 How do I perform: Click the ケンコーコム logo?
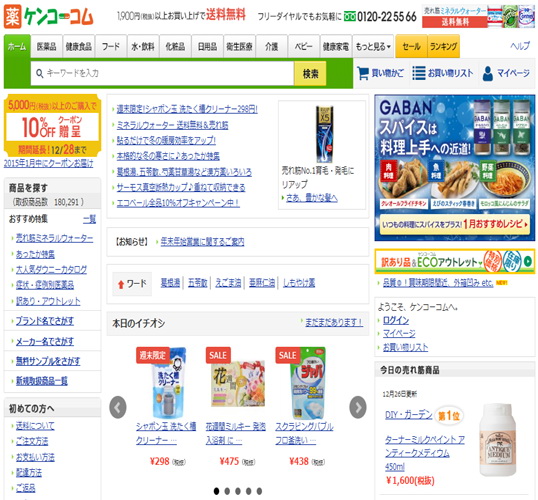[x=48, y=16]
